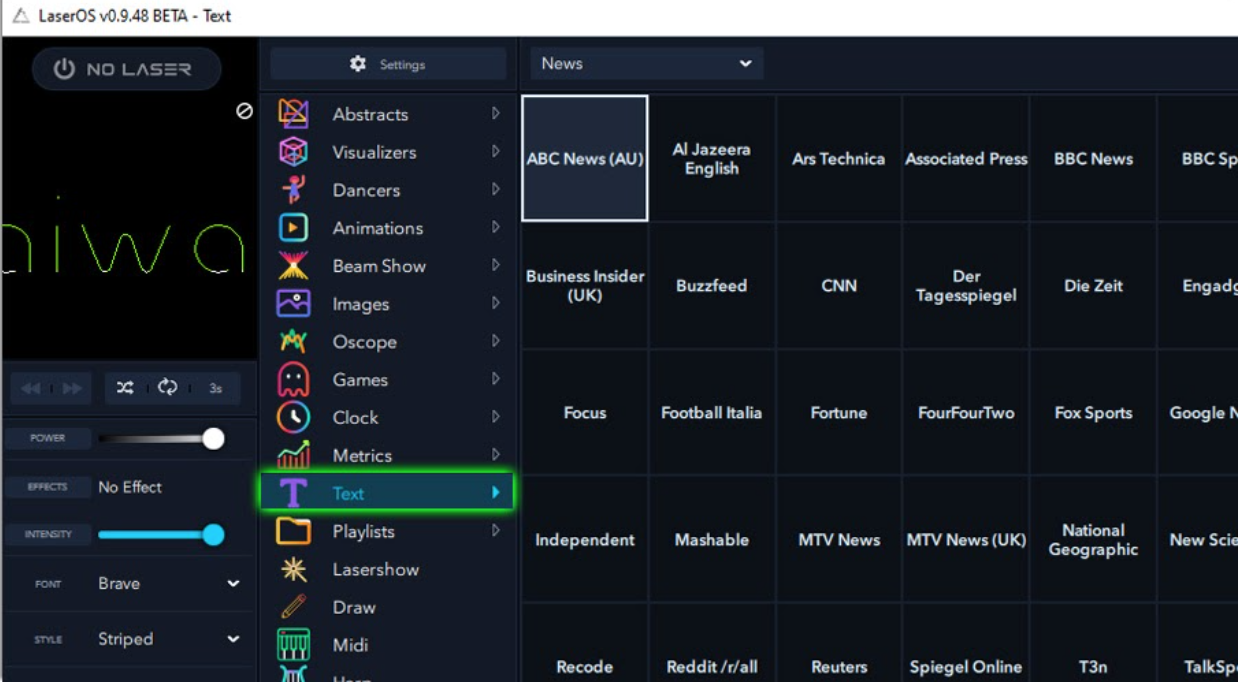Toggle the NO LASER power button

126,69
